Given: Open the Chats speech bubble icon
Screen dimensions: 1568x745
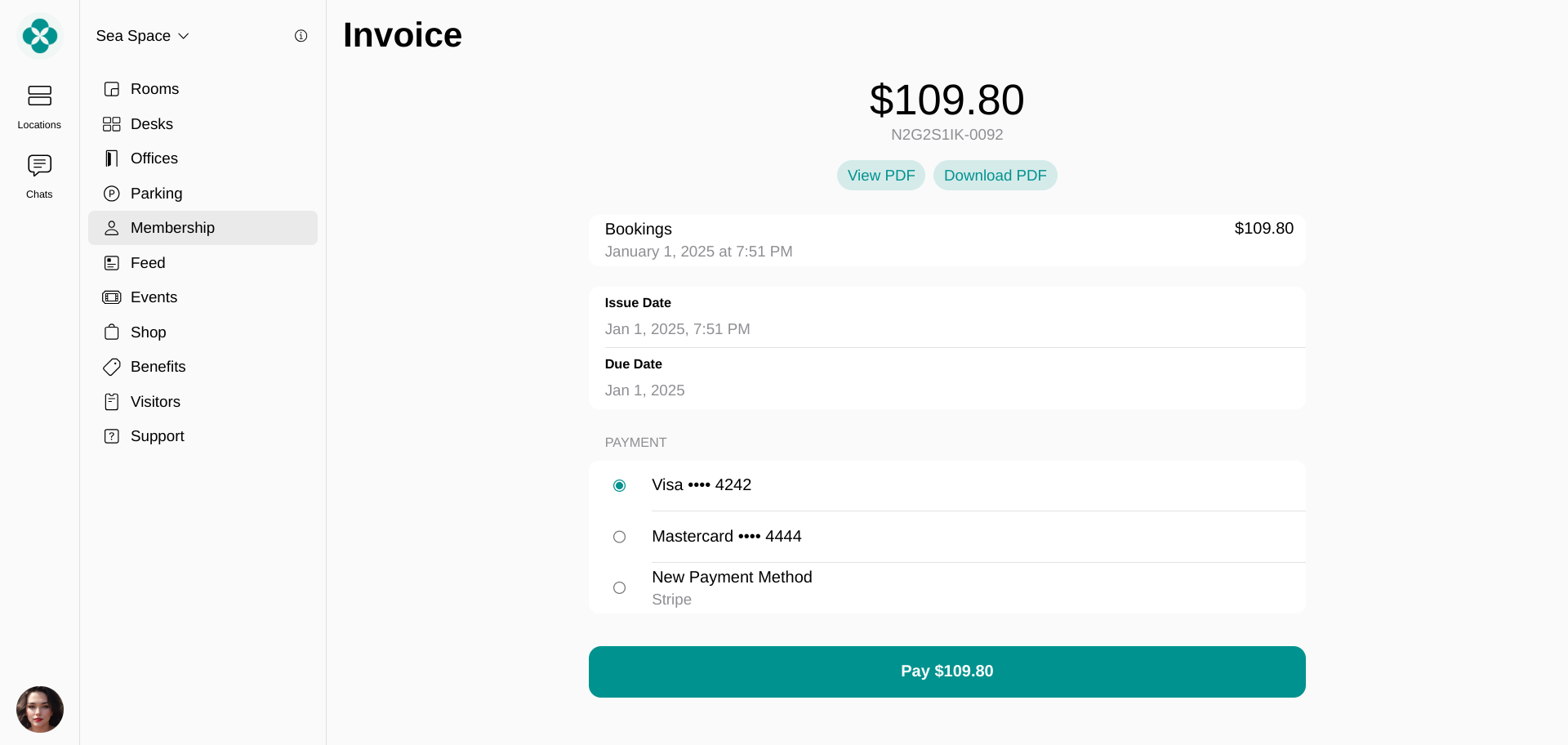Looking at the screenshot, I should pyautogui.click(x=39, y=166).
